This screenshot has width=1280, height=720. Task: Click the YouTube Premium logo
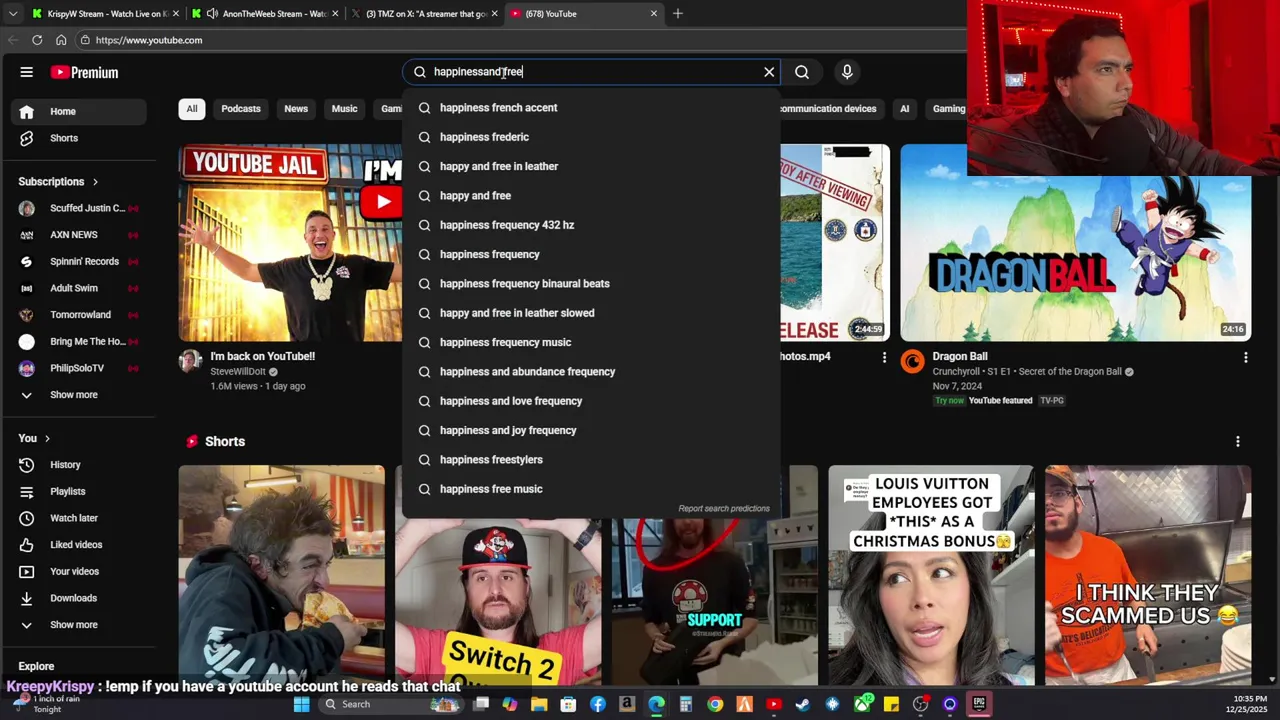click(x=85, y=72)
